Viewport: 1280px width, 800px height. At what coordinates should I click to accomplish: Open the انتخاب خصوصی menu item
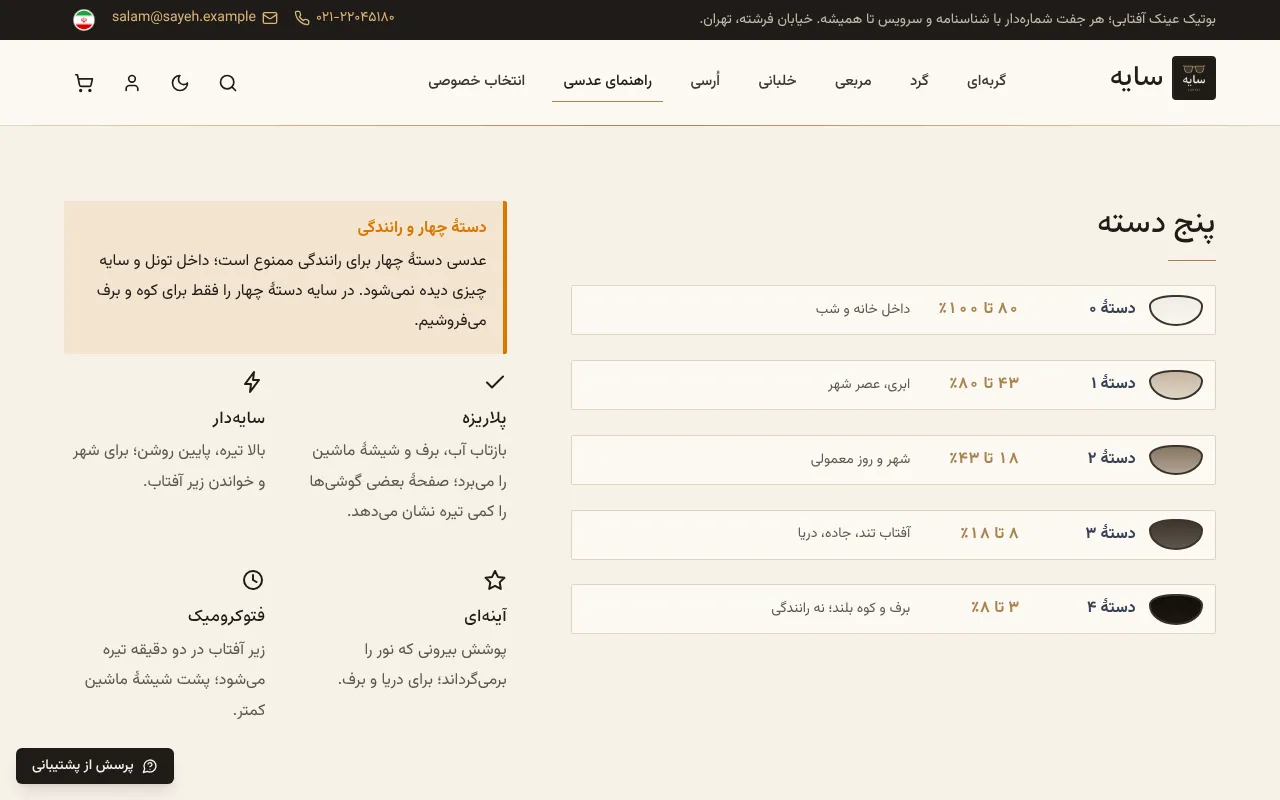[477, 81]
